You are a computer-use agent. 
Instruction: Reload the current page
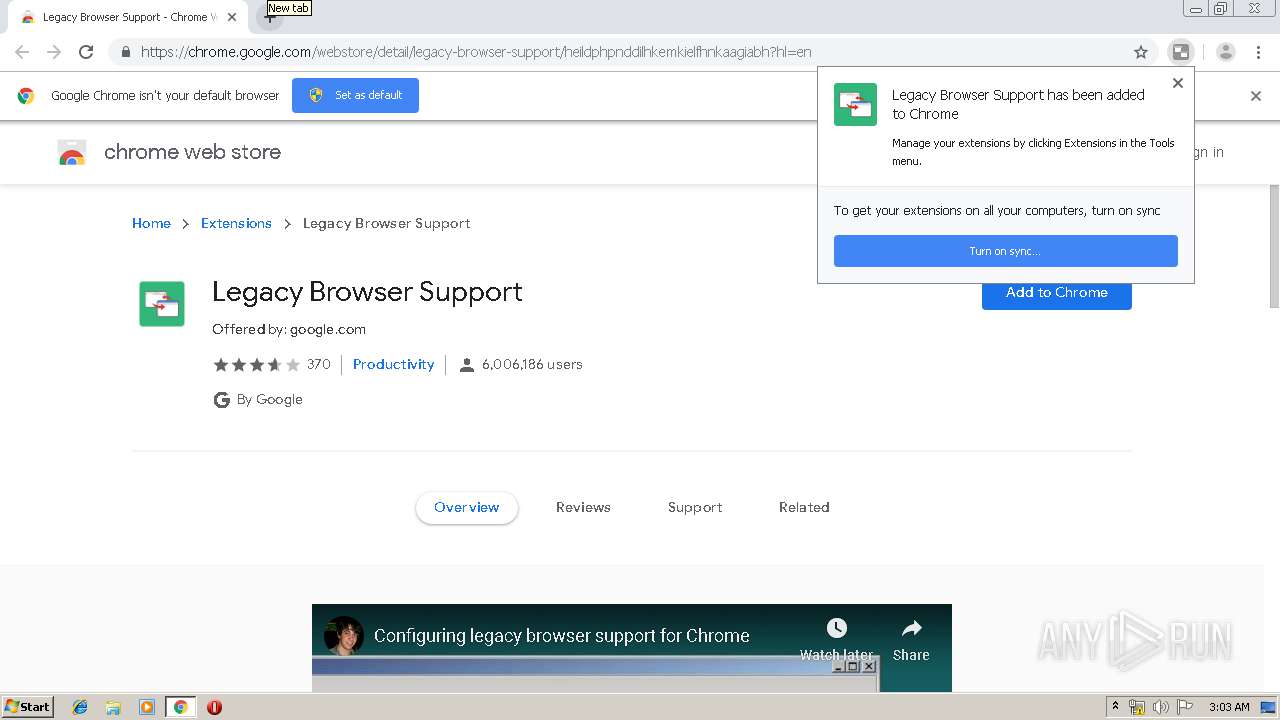coord(86,52)
